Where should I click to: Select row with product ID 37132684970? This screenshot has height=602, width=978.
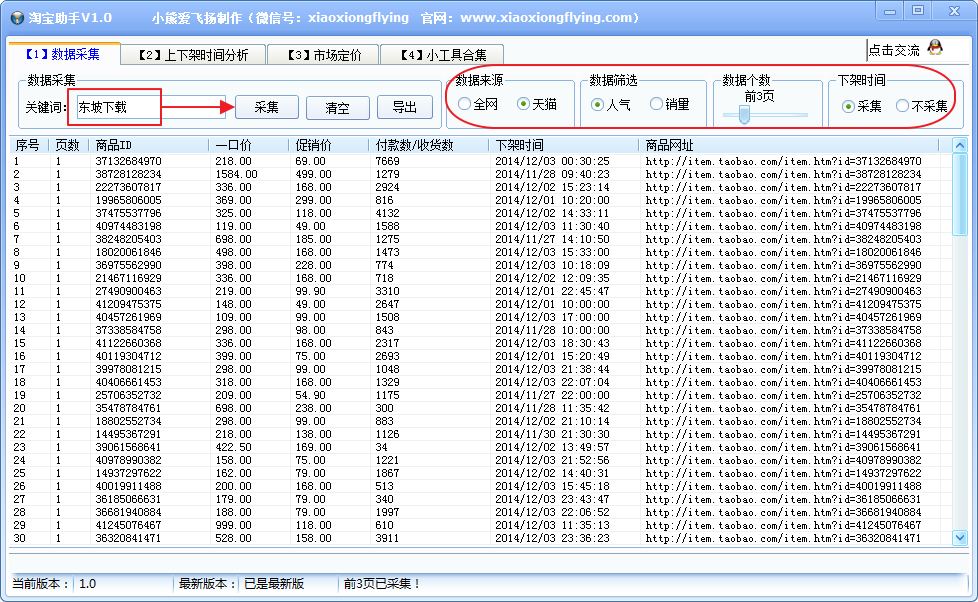click(479, 162)
